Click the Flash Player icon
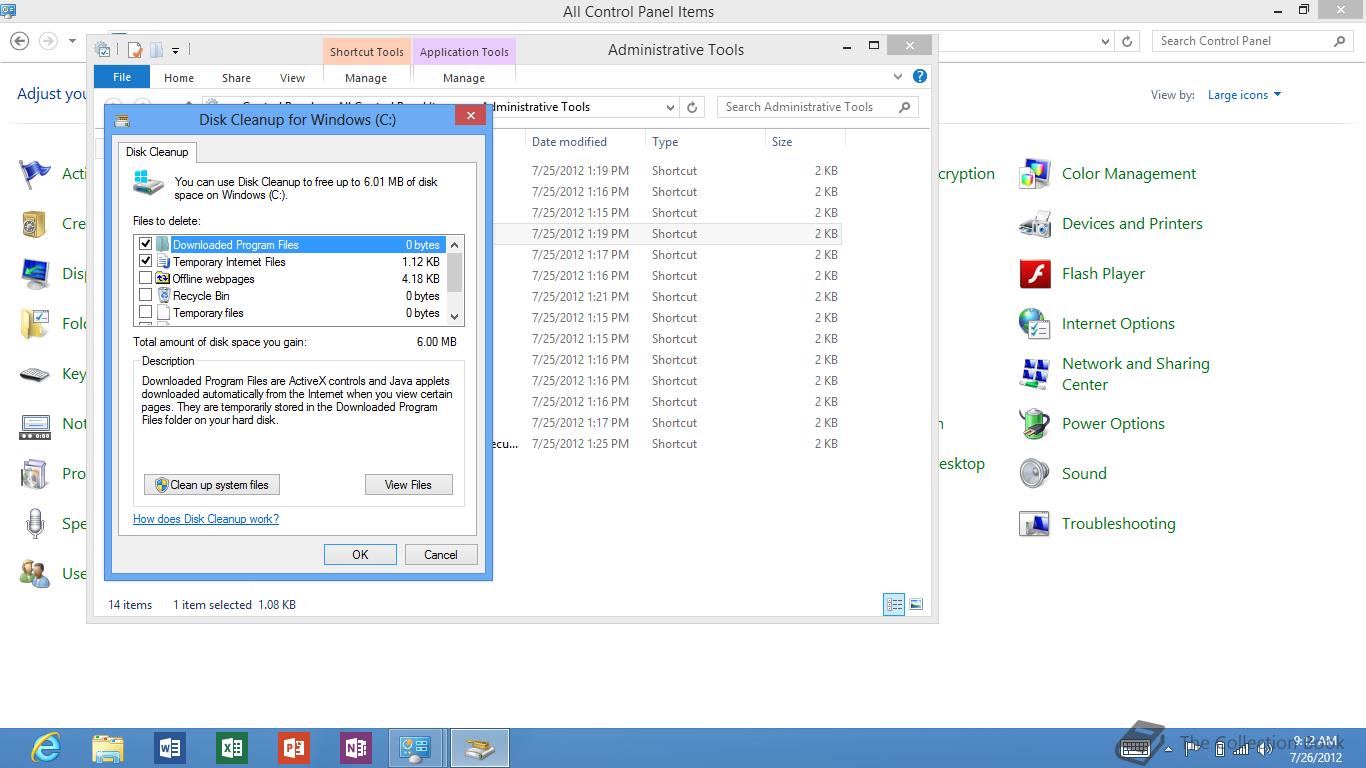The height and width of the screenshot is (768, 1366). pyautogui.click(x=1035, y=274)
